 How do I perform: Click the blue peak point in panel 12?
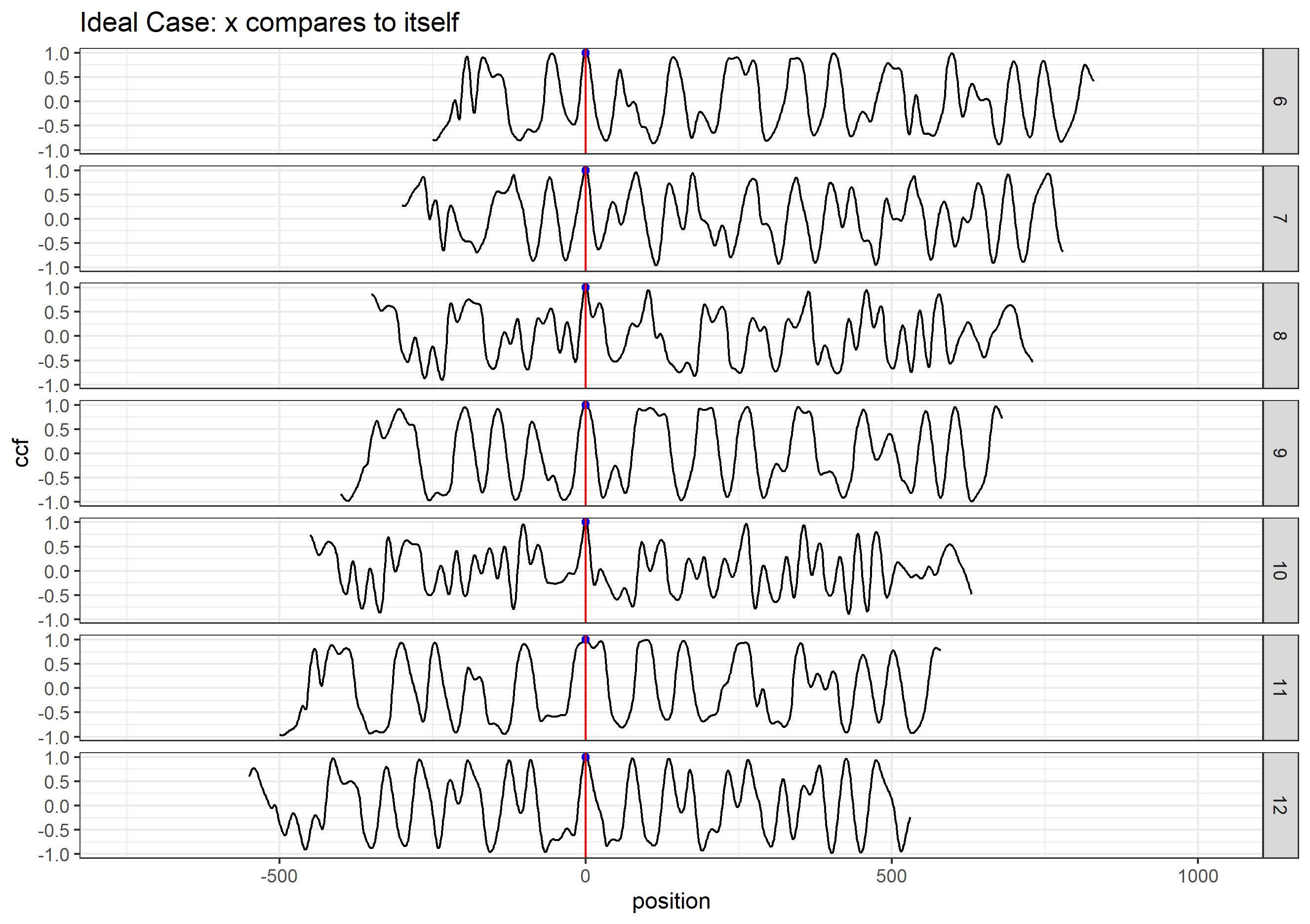tap(586, 758)
